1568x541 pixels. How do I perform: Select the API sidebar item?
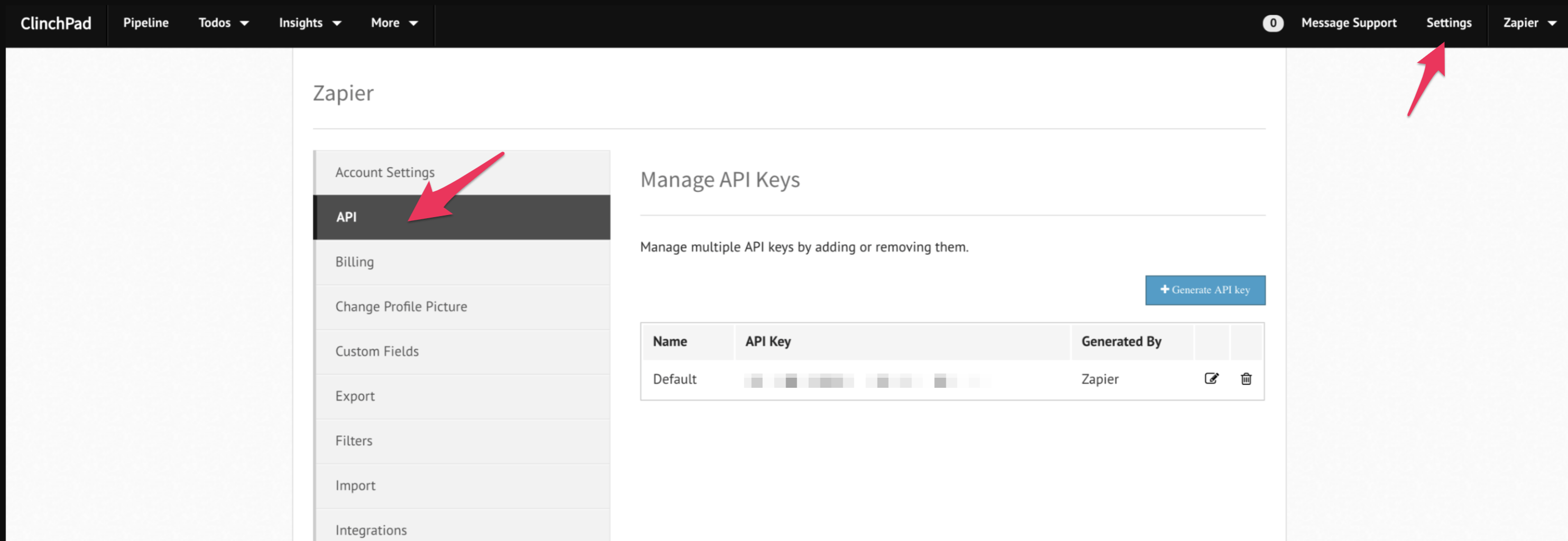[x=462, y=217]
